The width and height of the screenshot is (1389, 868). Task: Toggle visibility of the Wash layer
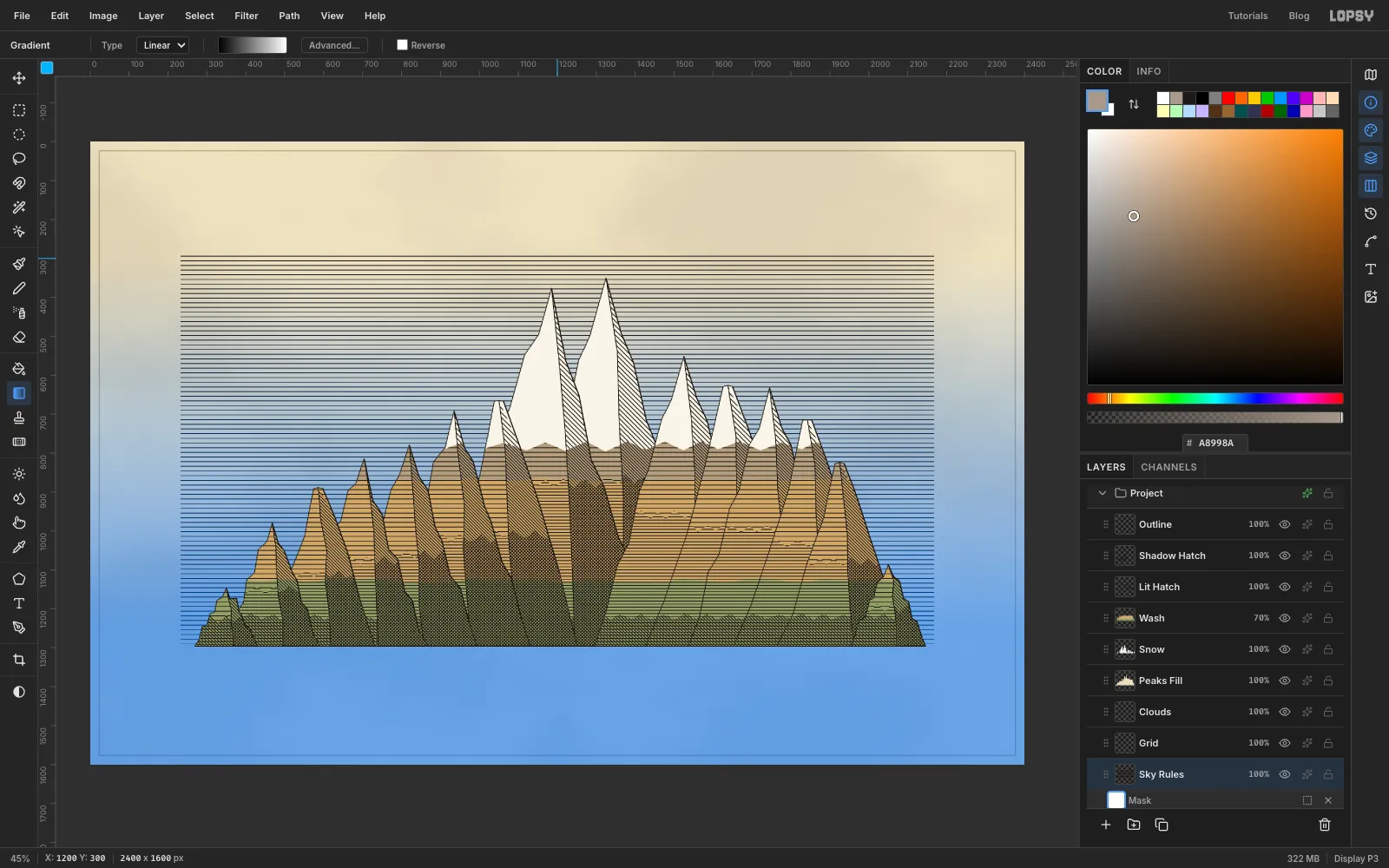pyautogui.click(x=1285, y=618)
